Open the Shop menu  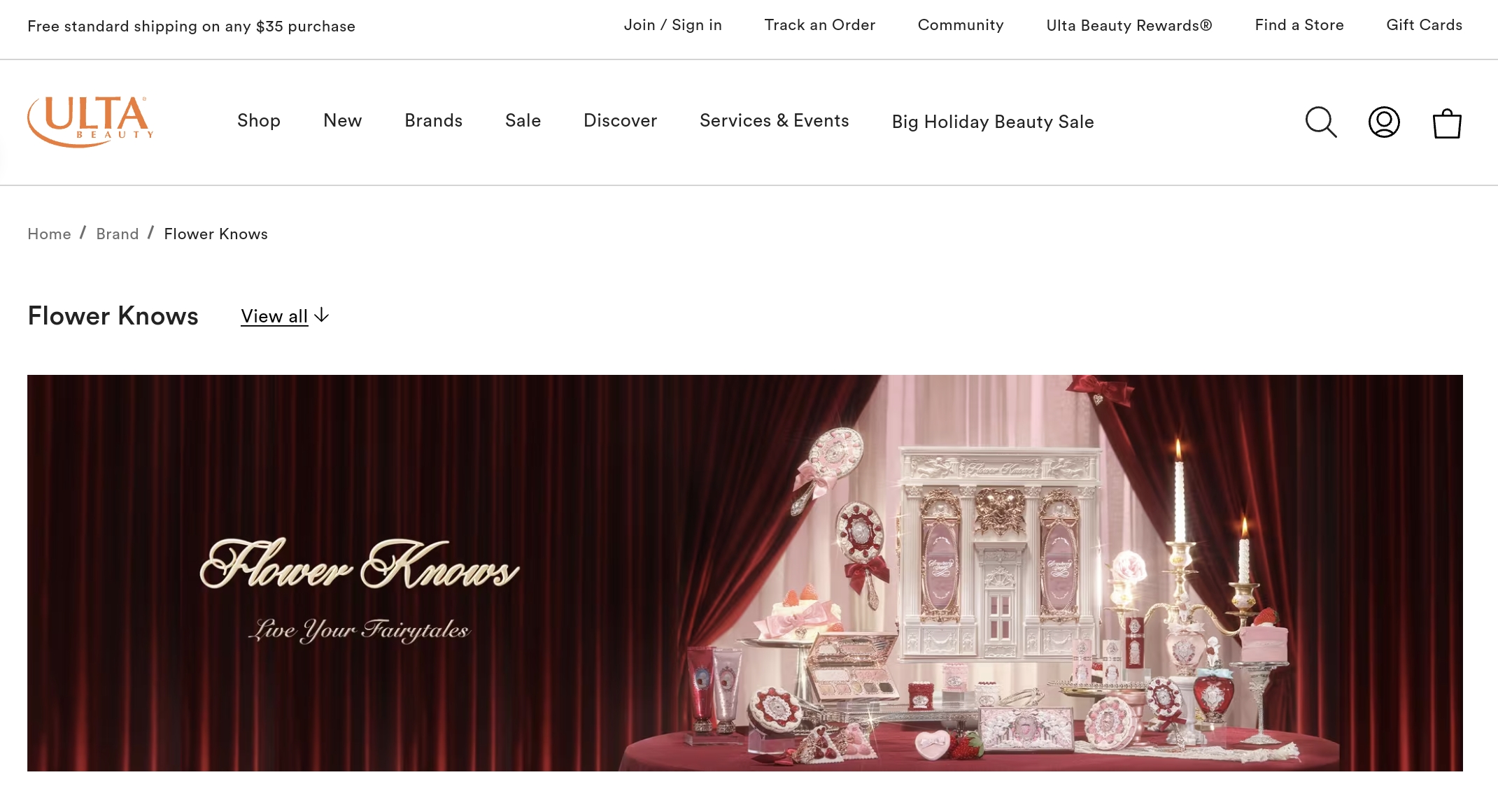[259, 121]
